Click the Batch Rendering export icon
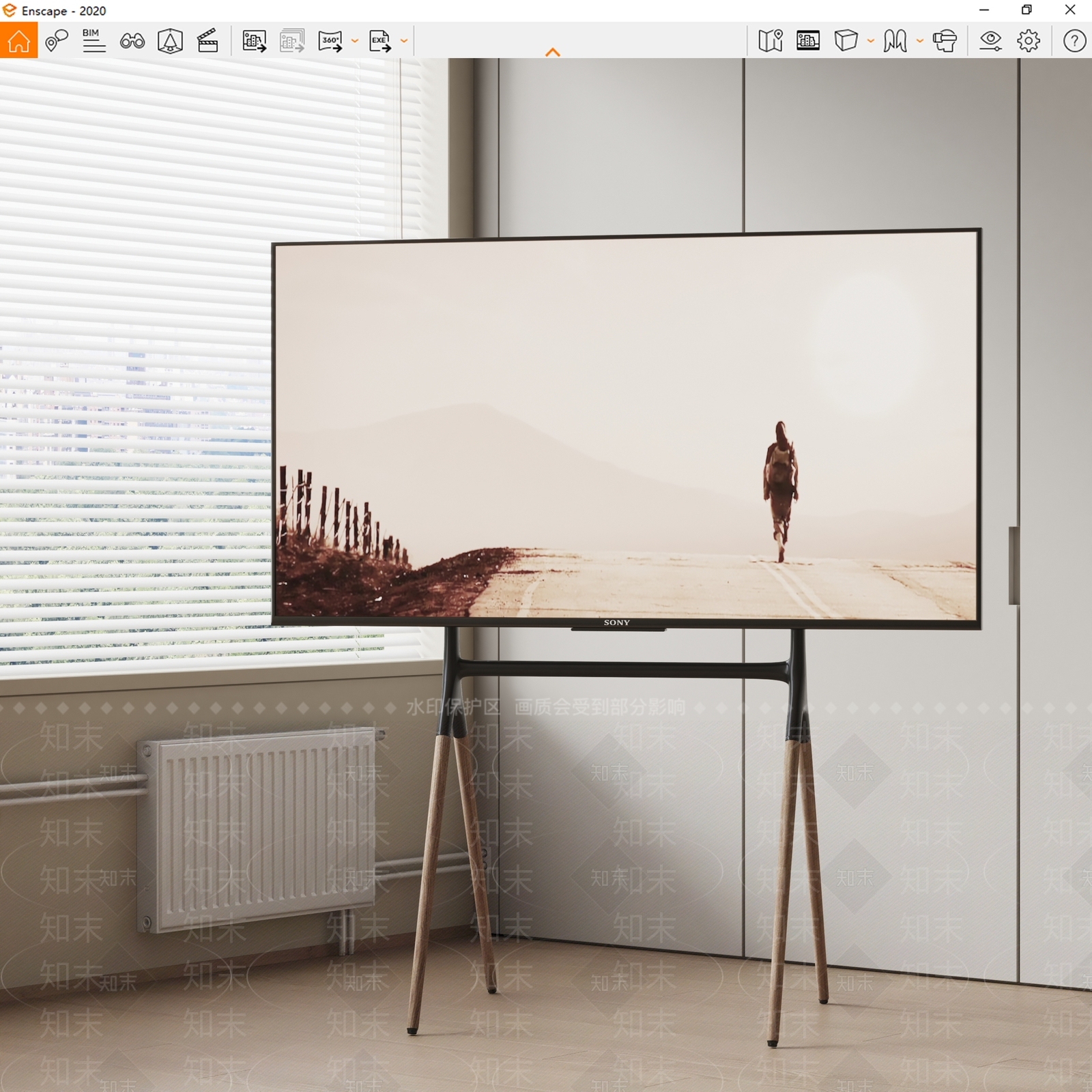 click(292, 41)
